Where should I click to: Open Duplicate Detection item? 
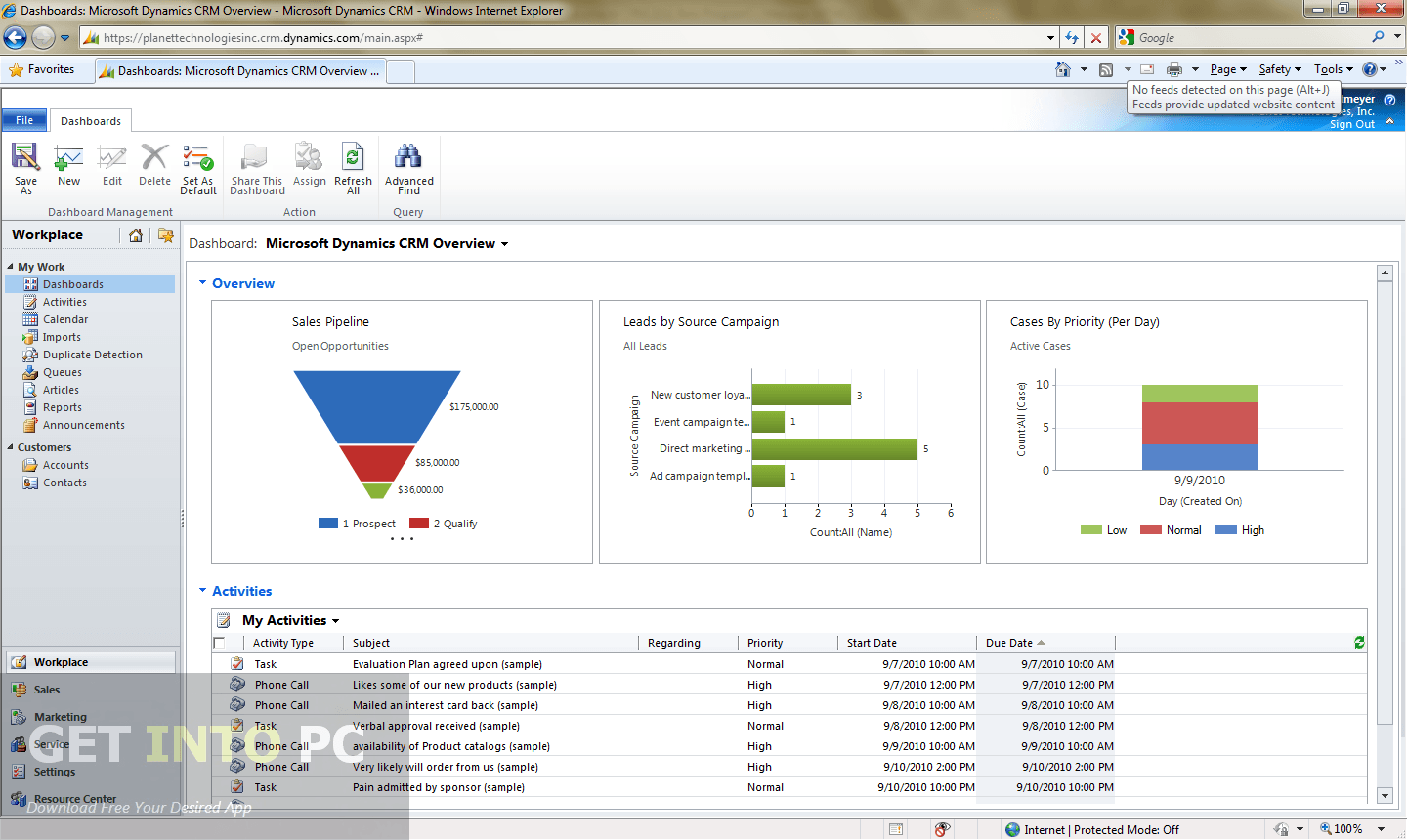click(92, 355)
